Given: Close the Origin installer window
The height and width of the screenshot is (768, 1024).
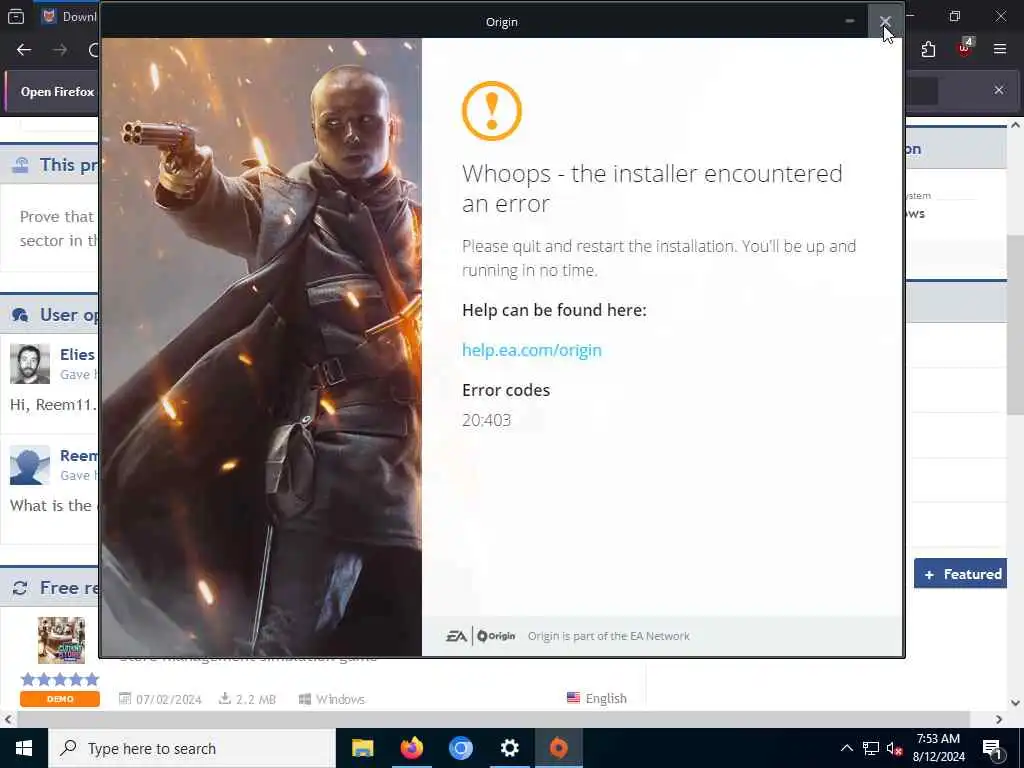Looking at the screenshot, I should tap(885, 22).
